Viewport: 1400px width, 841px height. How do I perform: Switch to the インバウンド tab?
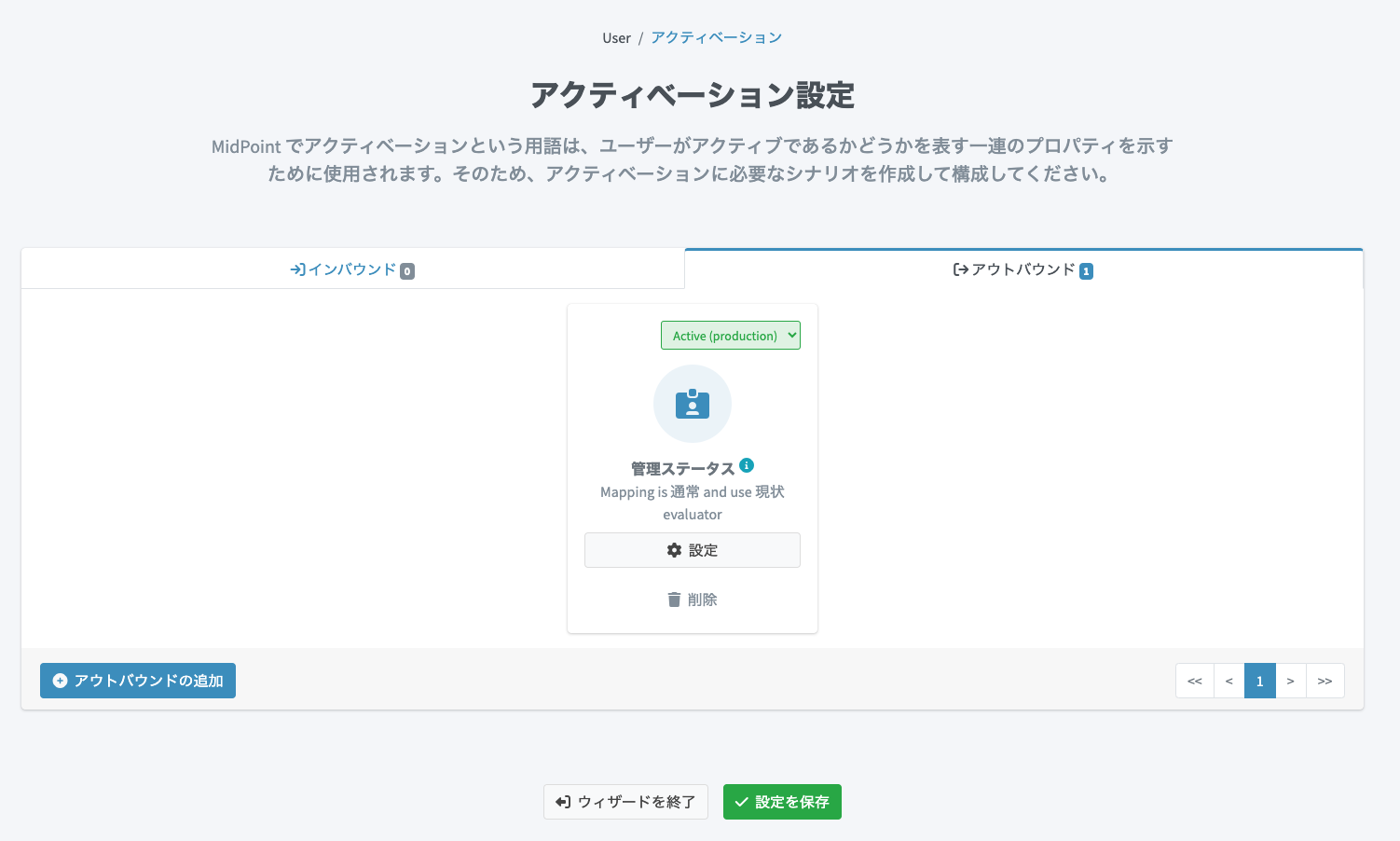click(x=352, y=269)
